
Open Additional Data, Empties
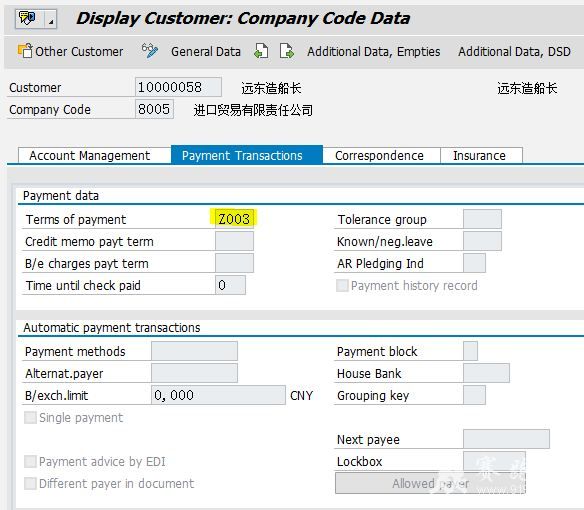click(374, 51)
